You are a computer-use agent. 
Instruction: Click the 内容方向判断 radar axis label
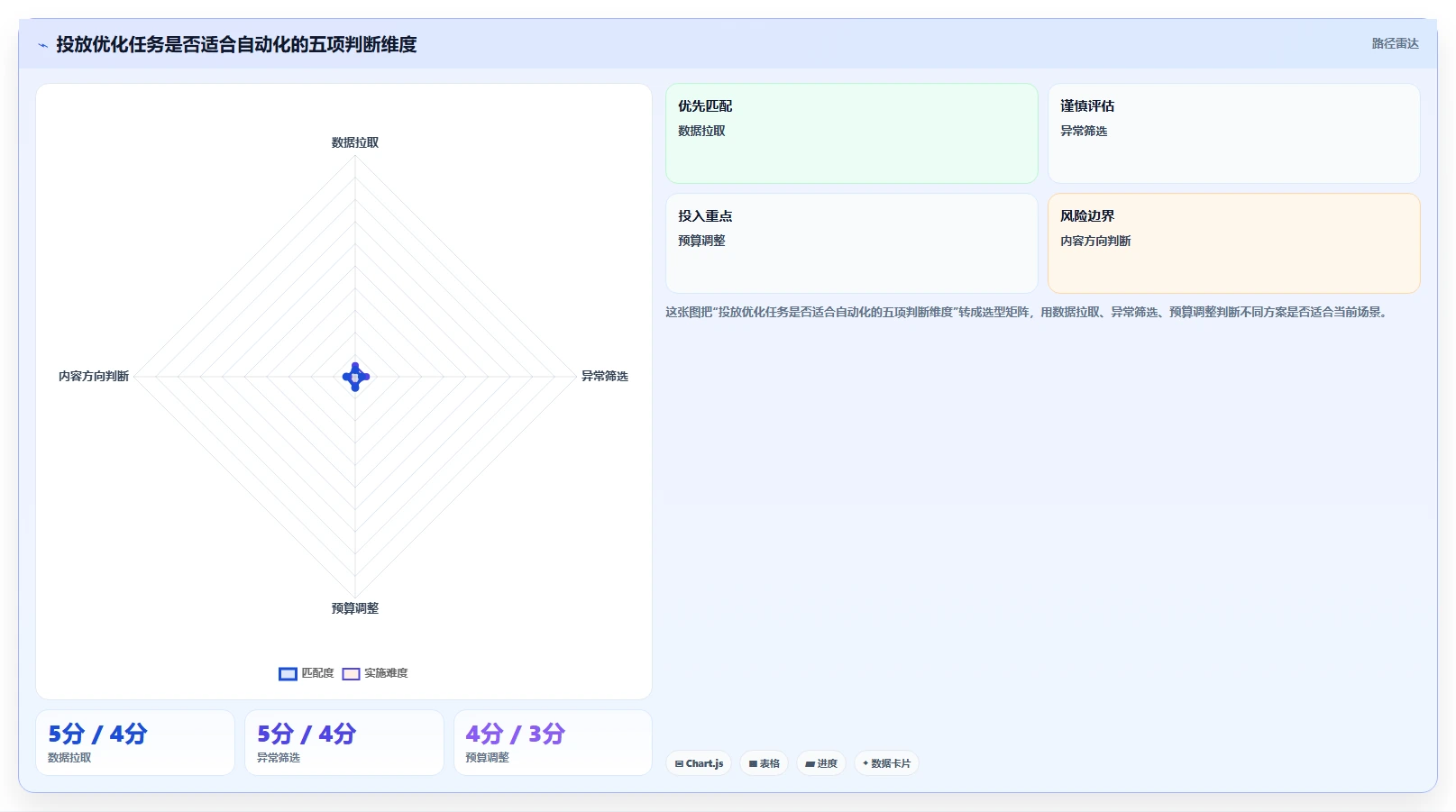(94, 376)
